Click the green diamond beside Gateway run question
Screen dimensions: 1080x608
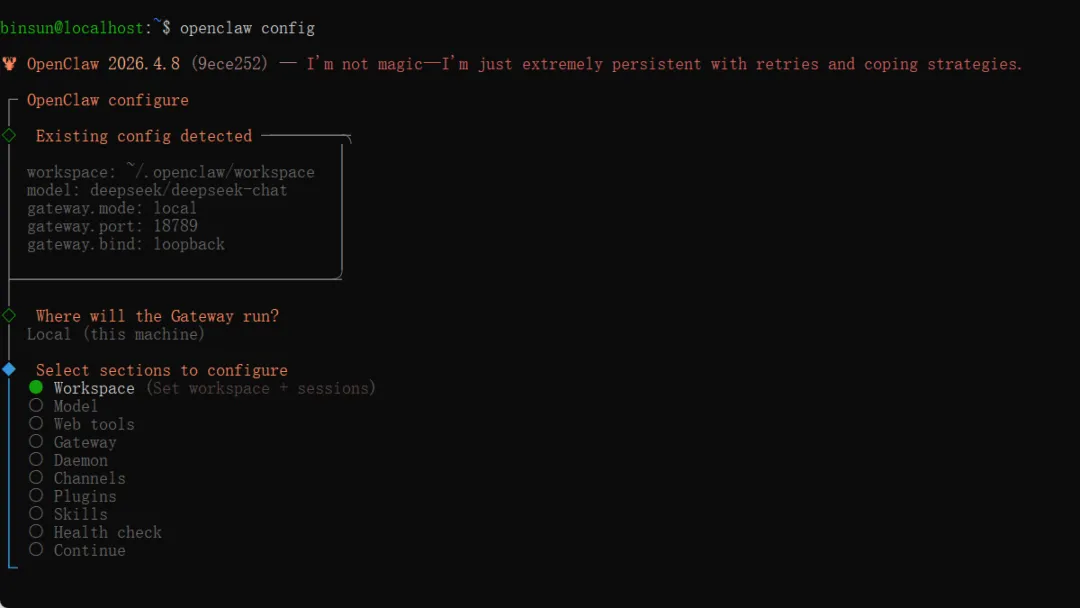[9, 315]
